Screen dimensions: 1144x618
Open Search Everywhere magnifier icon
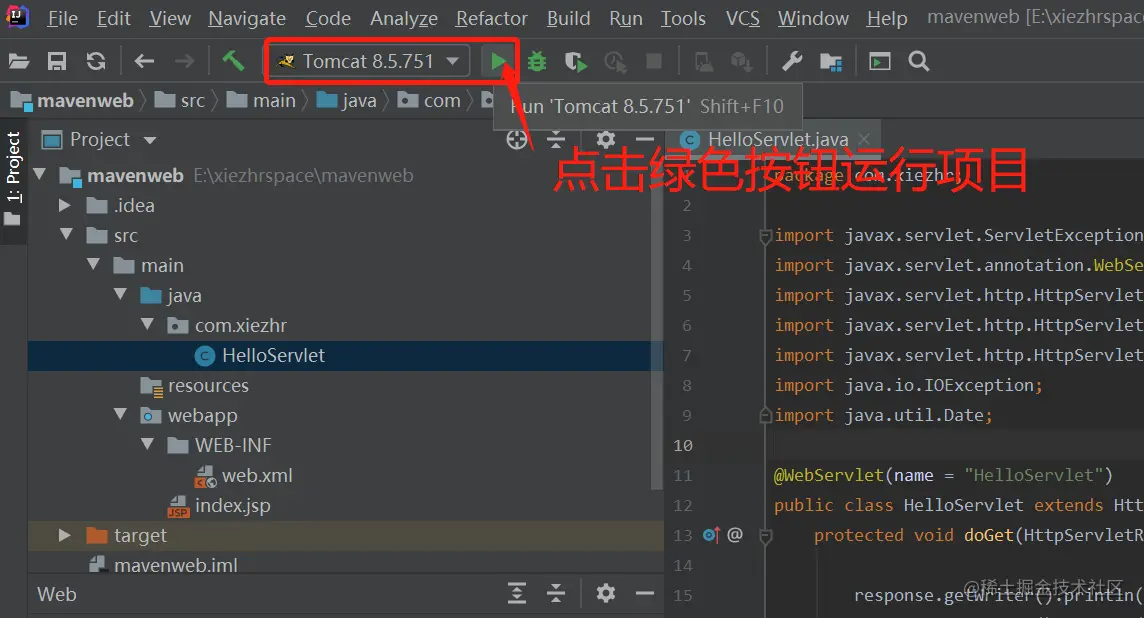click(919, 61)
